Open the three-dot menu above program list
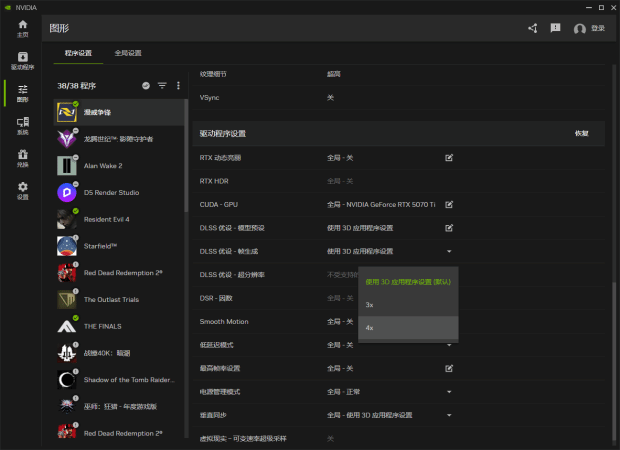The image size is (620, 450). (x=178, y=85)
